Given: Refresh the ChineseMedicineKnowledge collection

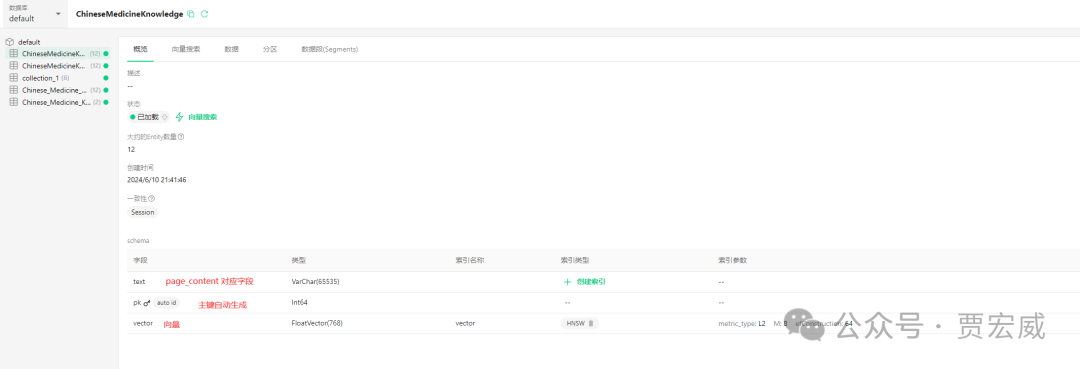Looking at the screenshot, I should (205, 14).
